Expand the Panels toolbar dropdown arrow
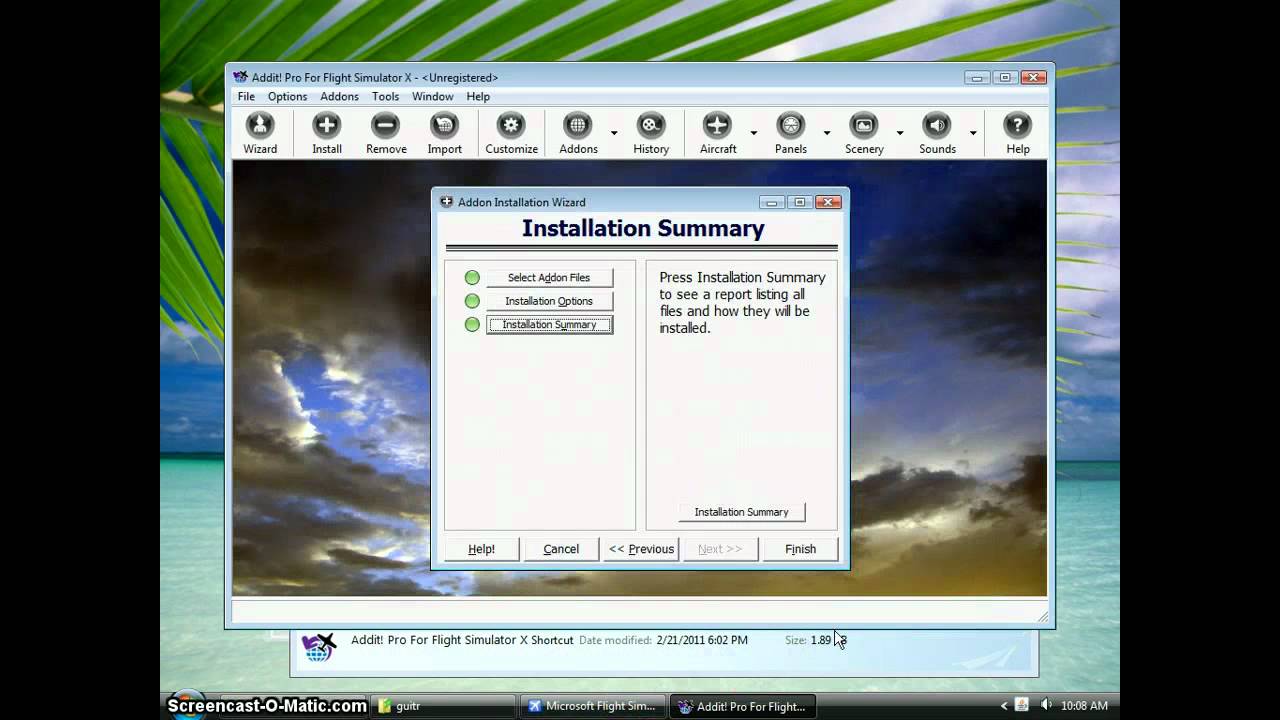Screen dimensions: 1280x720 (x=827, y=132)
